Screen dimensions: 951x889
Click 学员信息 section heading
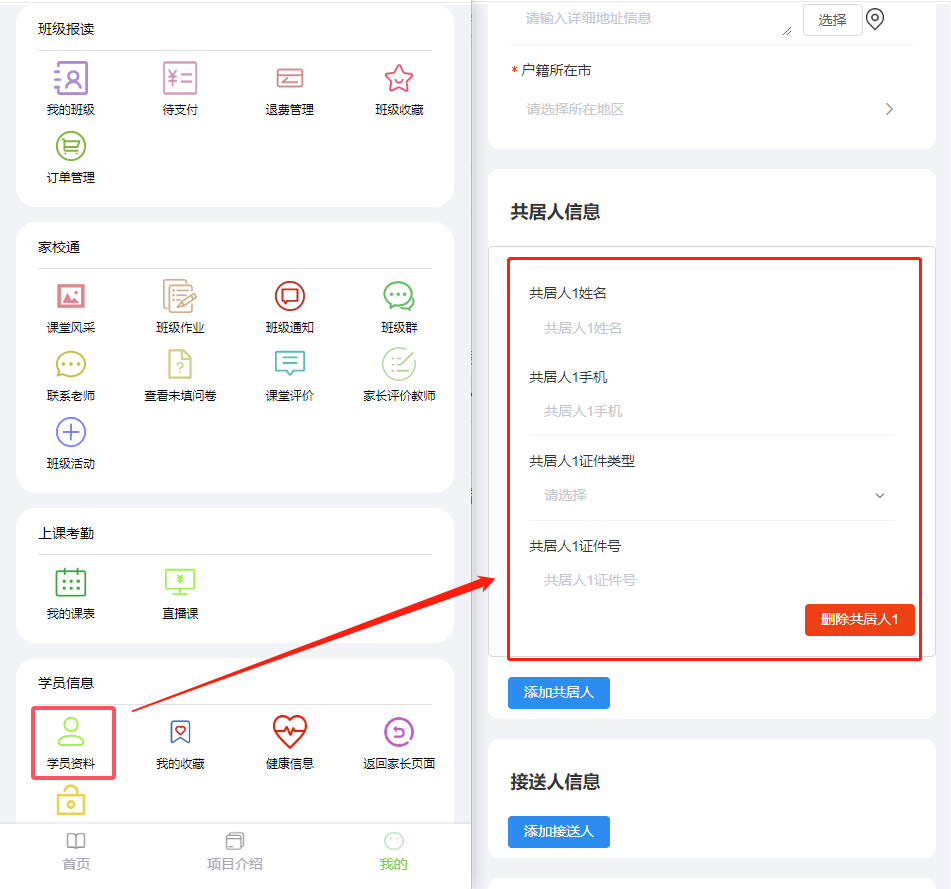[66, 683]
